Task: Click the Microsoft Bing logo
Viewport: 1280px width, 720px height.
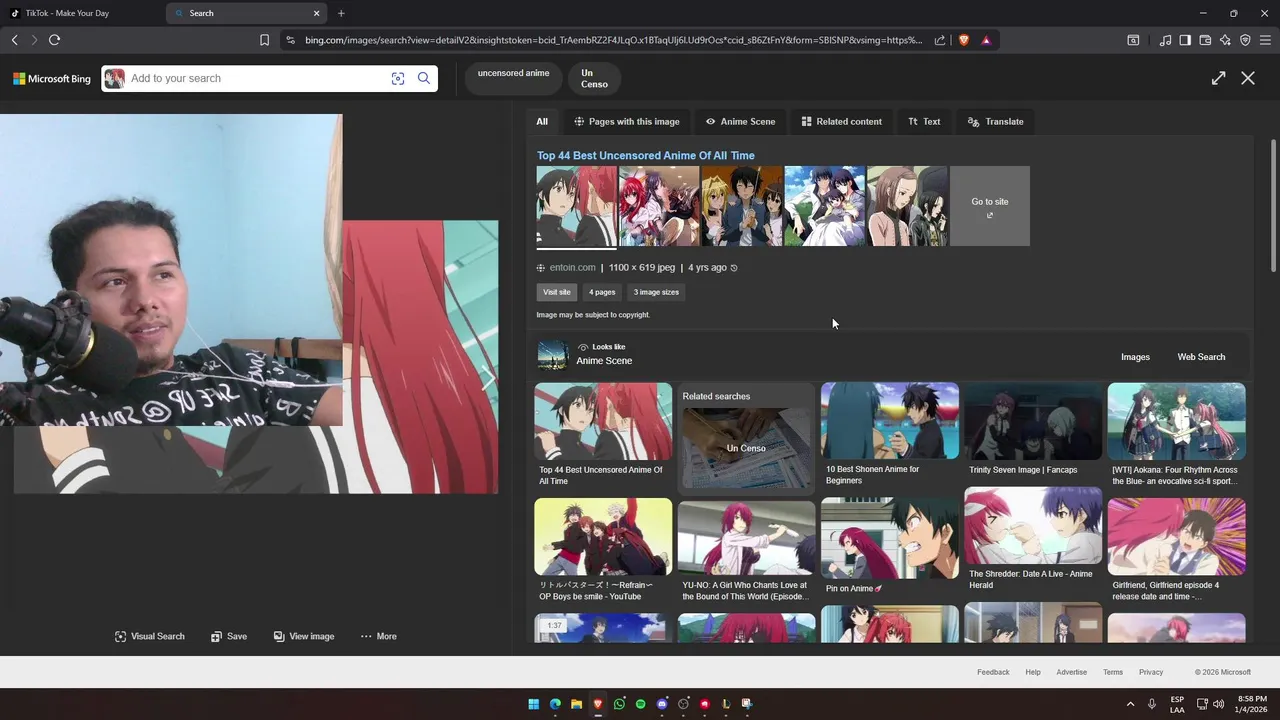Action: 52,79
